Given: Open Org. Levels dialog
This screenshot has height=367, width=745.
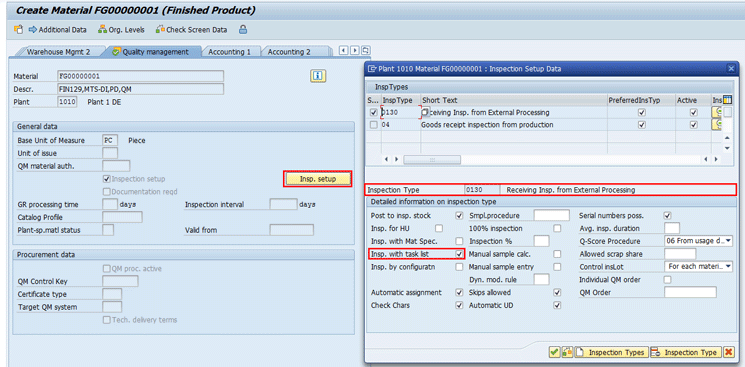Looking at the screenshot, I should (121, 29).
